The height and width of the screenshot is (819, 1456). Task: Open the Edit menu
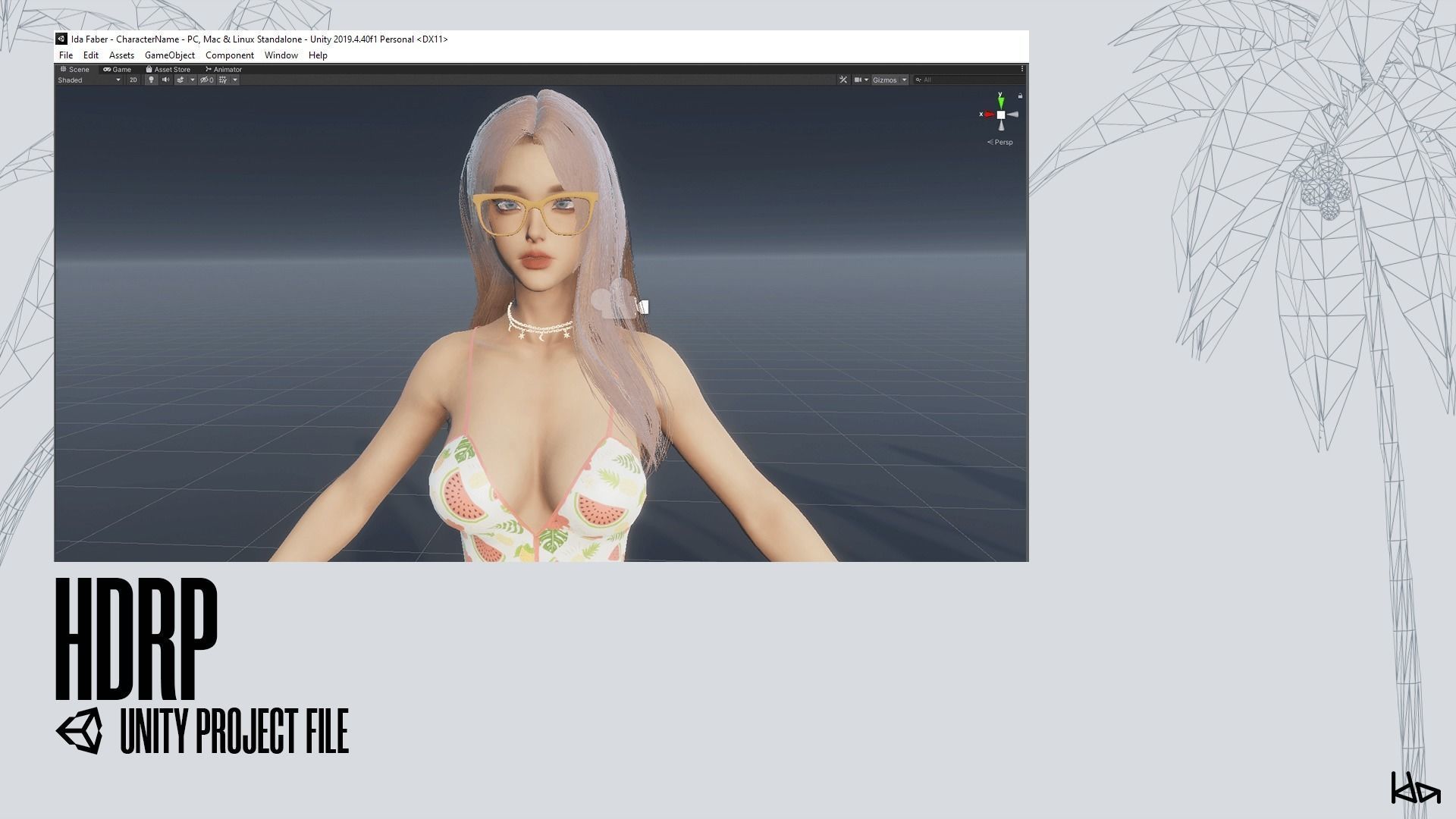(x=91, y=55)
